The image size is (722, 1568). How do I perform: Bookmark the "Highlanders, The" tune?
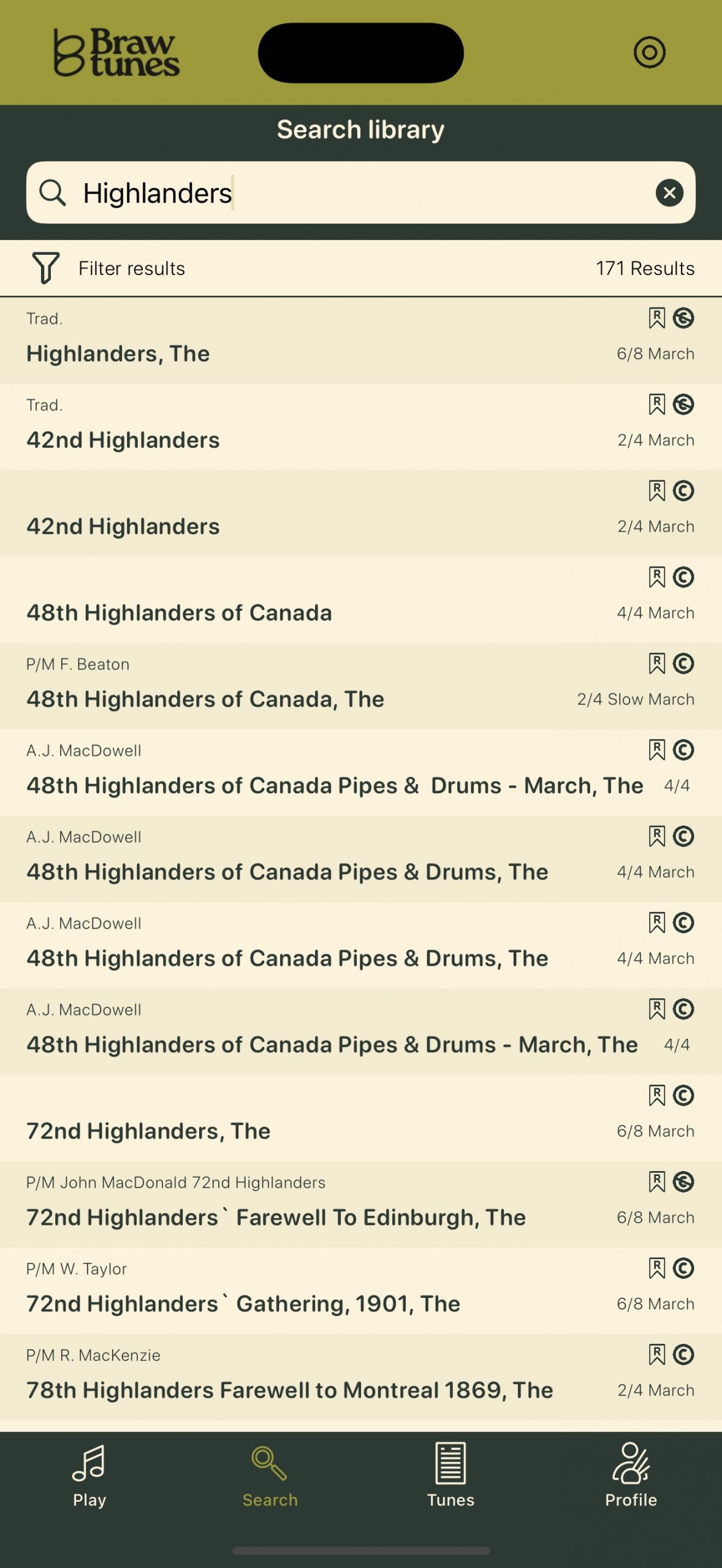coord(656,318)
